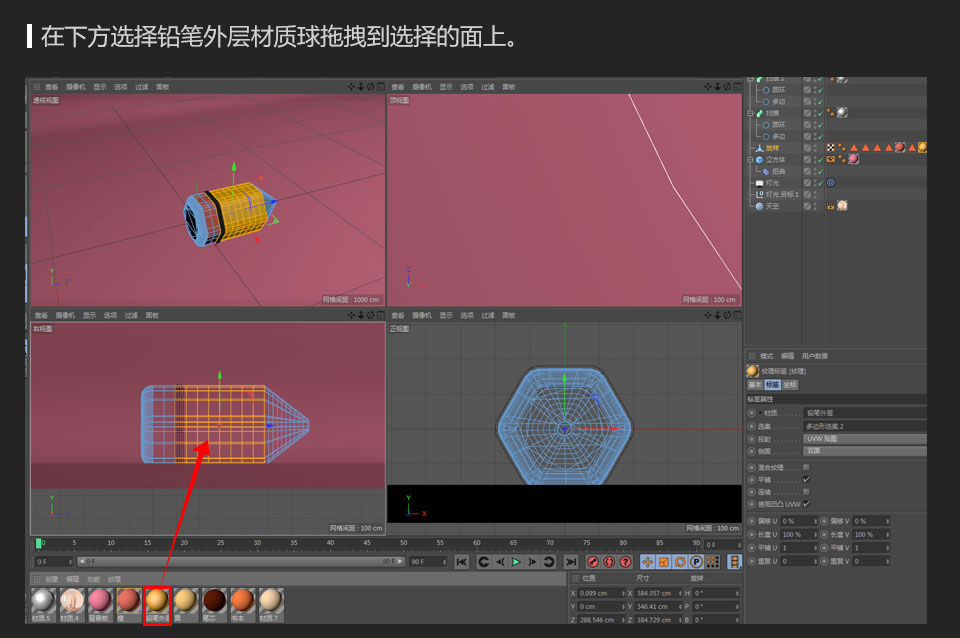Click the checkerboard alpha tag on 放样 row
960x638 pixels.
point(831,146)
